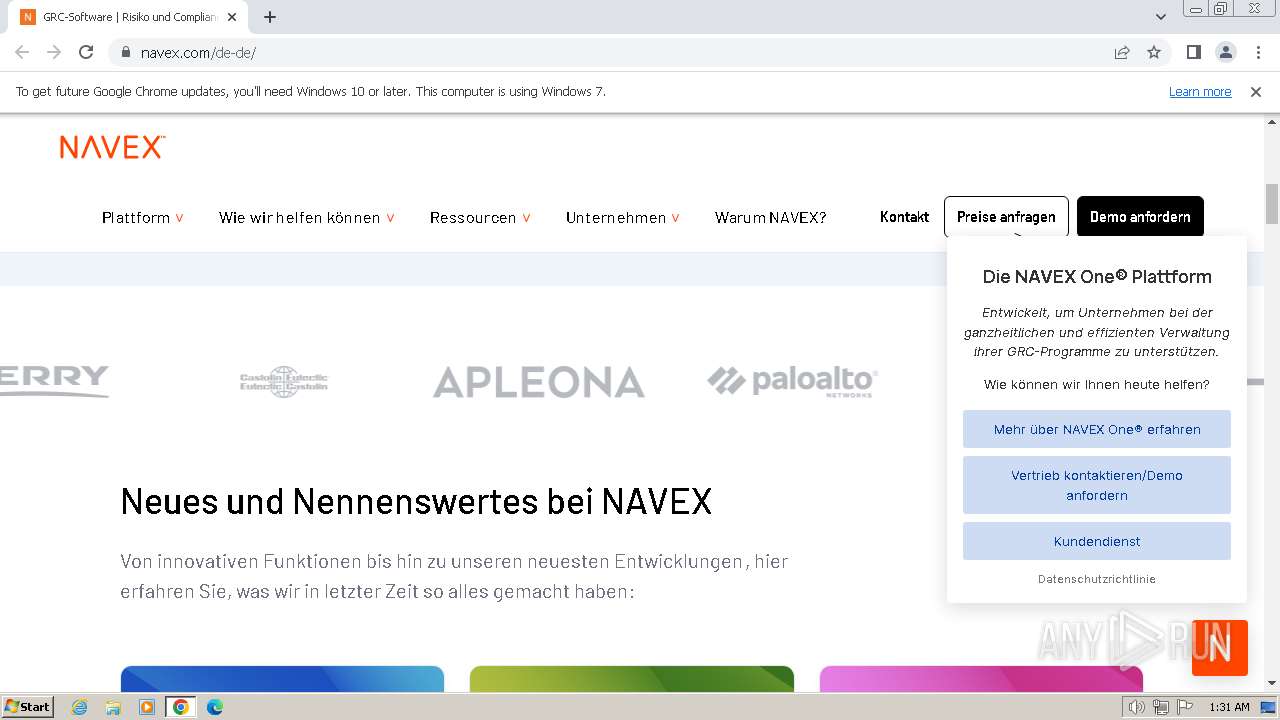The width and height of the screenshot is (1280, 720).
Task: Open Warum NAVEX? page
Action: click(770, 217)
